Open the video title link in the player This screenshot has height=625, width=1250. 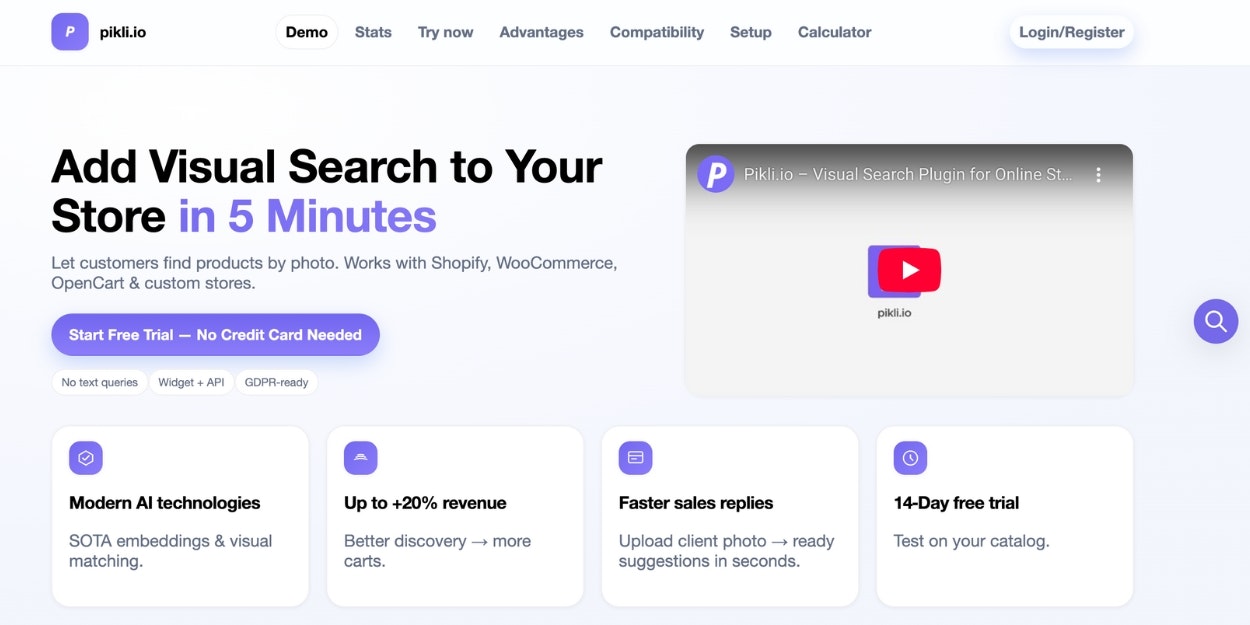coord(908,174)
